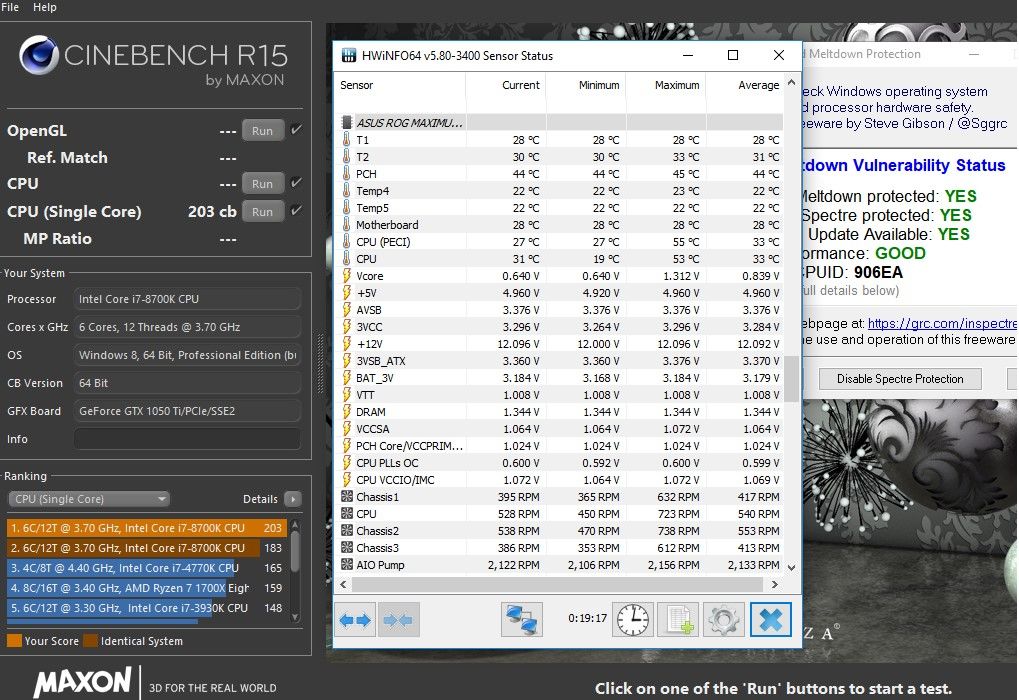
Task: Run the CPU (Single Core) benchmark
Action: pyautogui.click(x=263, y=212)
